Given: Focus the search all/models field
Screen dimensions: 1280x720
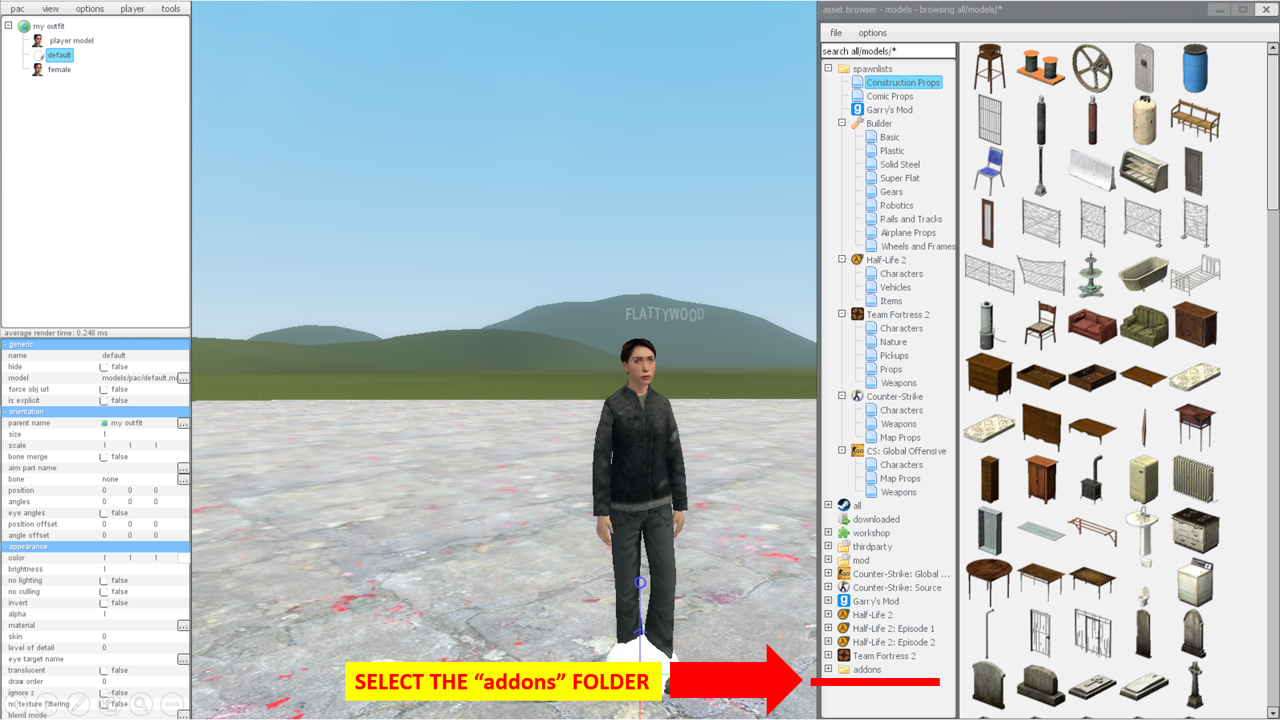Looking at the screenshot, I should click(x=888, y=51).
